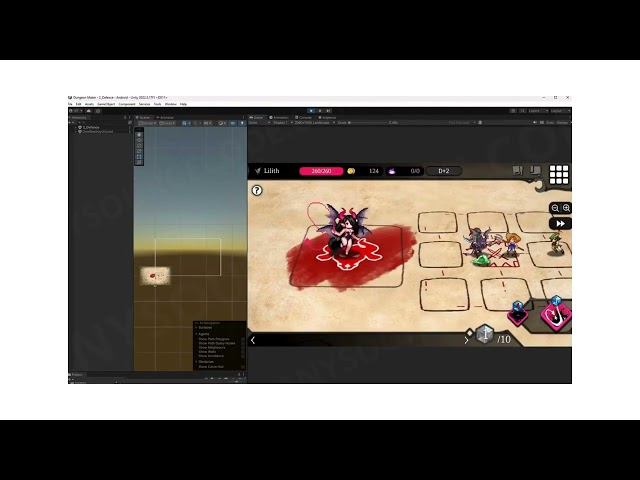Open version control settings icon

(x=98, y=111)
